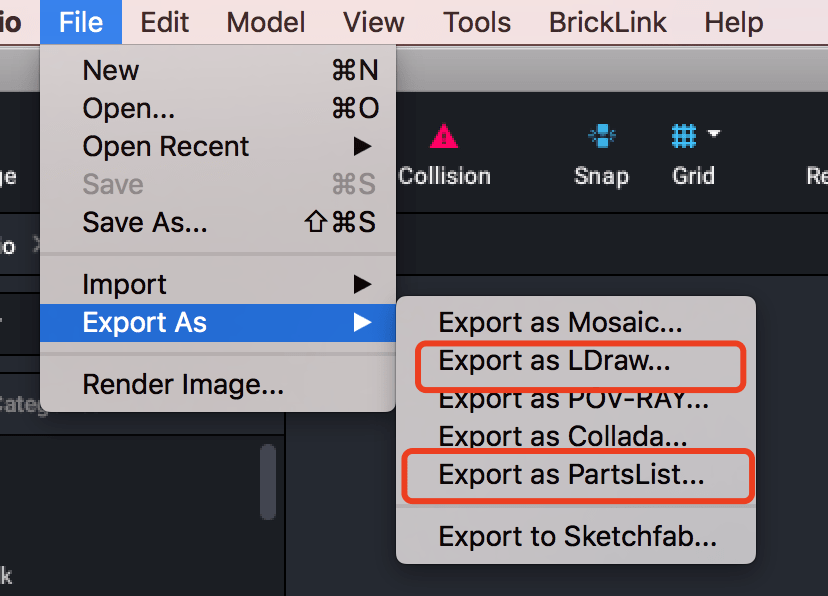The image size is (828, 596).
Task: Choose Export as Mosaic...
Action: pos(560,323)
